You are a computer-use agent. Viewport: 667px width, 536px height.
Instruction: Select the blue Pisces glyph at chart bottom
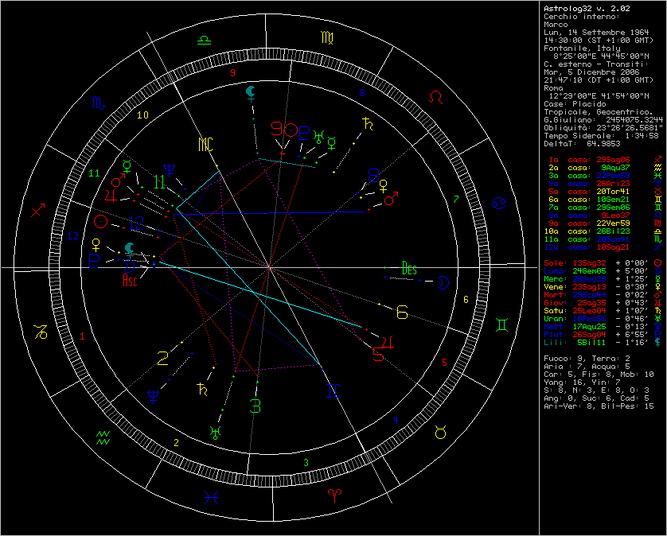tap(211, 497)
